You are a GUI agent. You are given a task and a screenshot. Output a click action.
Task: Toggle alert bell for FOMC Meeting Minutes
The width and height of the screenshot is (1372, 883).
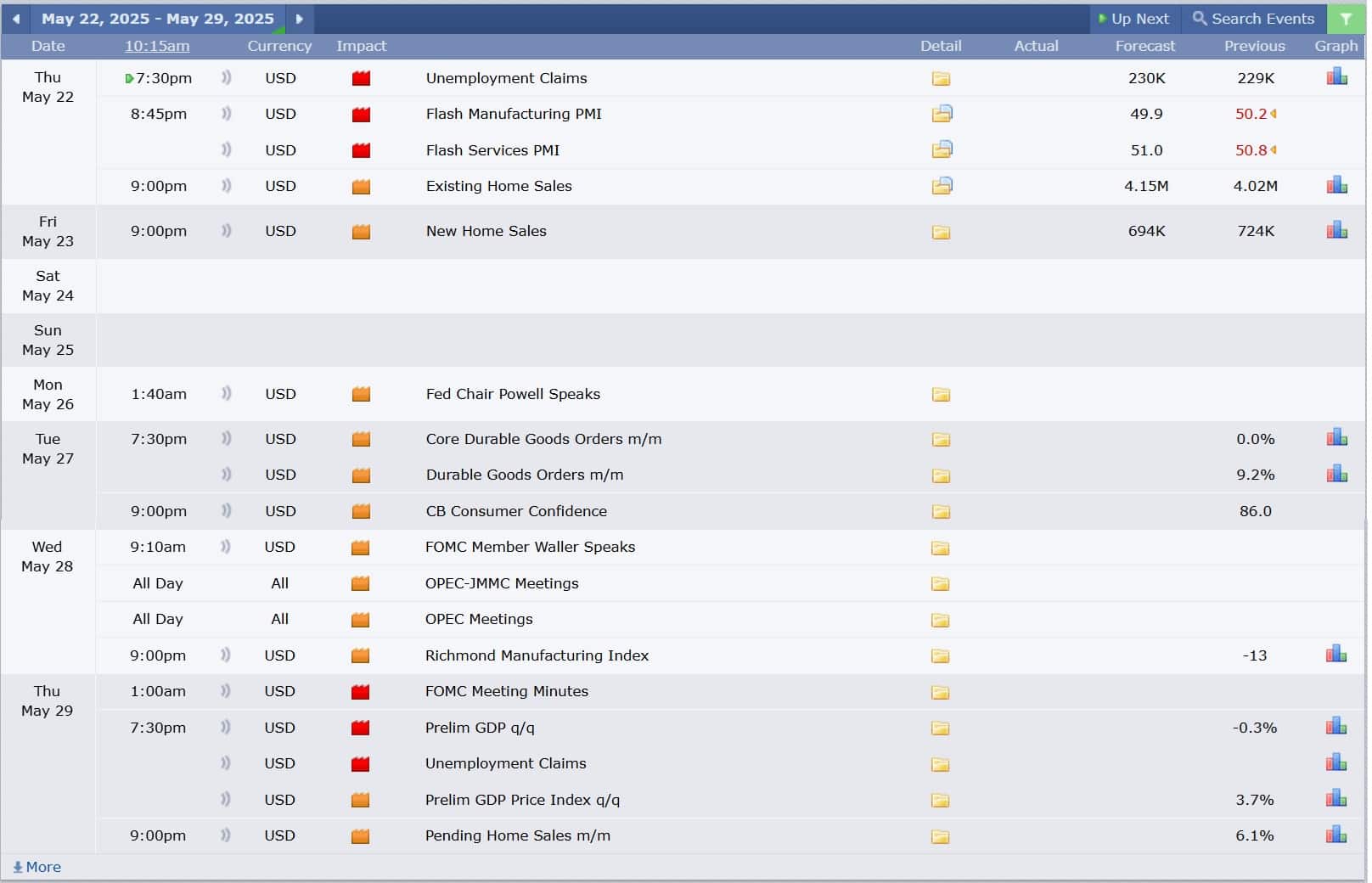click(226, 691)
